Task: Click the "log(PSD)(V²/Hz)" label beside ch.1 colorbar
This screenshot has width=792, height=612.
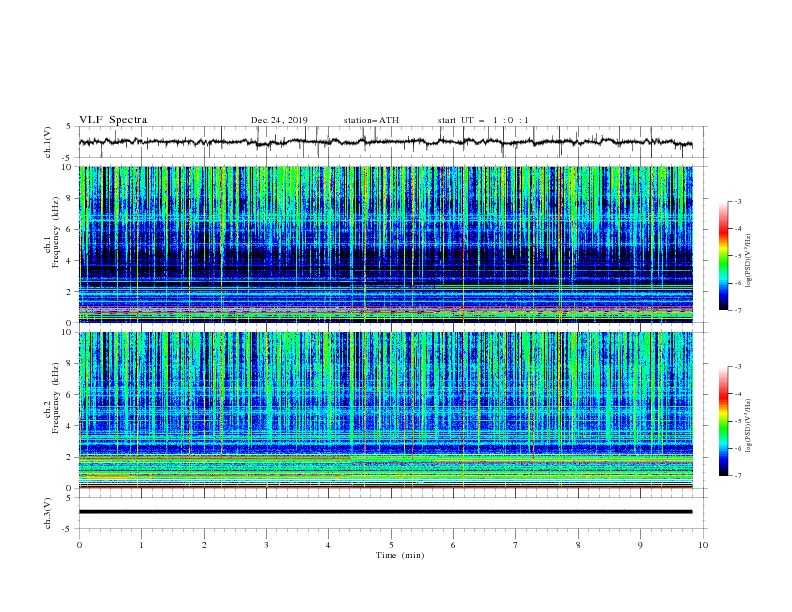Action: click(x=748, y=261)
